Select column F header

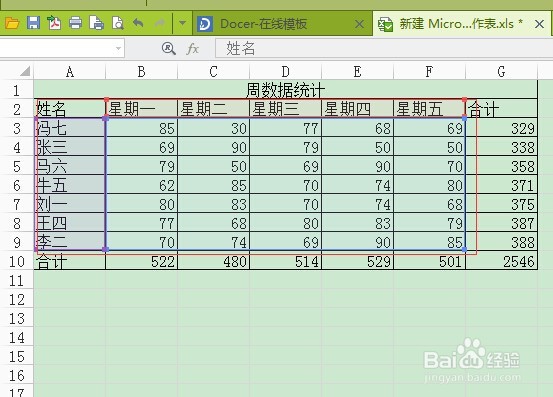coord(429,72)
